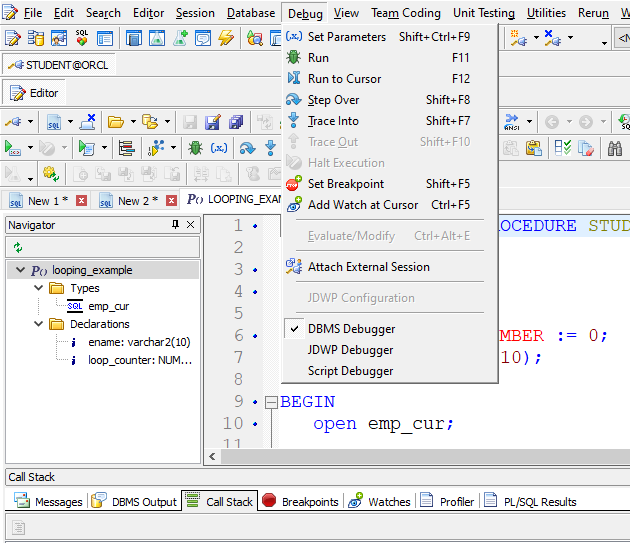This screenshot has width=630, height=543.
Task: Click Add Watch at Cursor
Action: click(390, 205)
